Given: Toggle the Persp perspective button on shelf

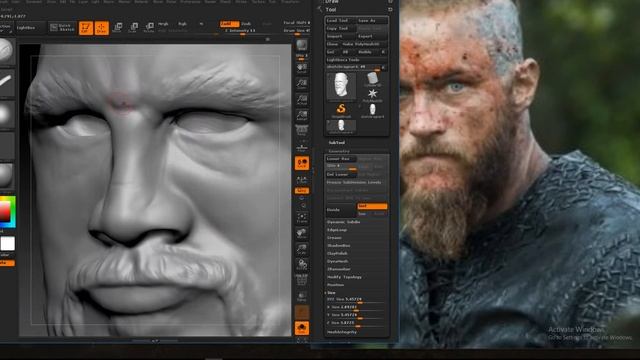Looking at the screenshot, I should tap(302, 131).
